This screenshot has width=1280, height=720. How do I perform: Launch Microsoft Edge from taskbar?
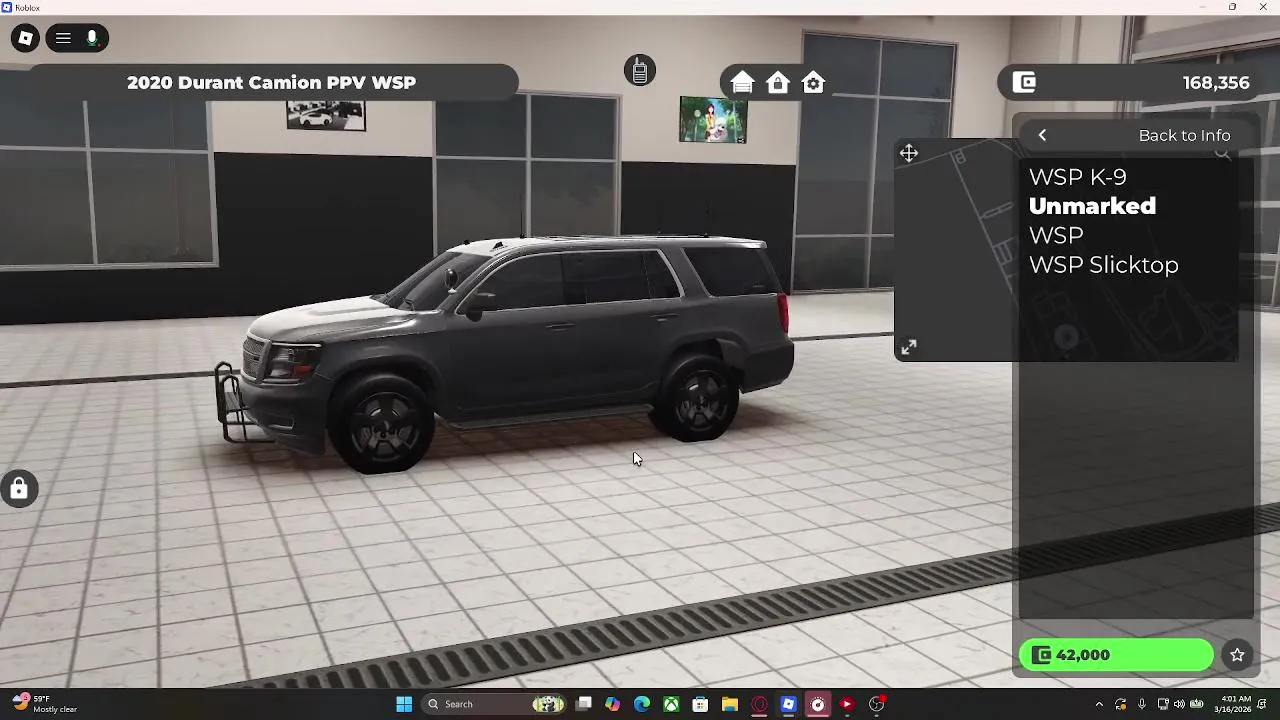(x=642, y=704)
